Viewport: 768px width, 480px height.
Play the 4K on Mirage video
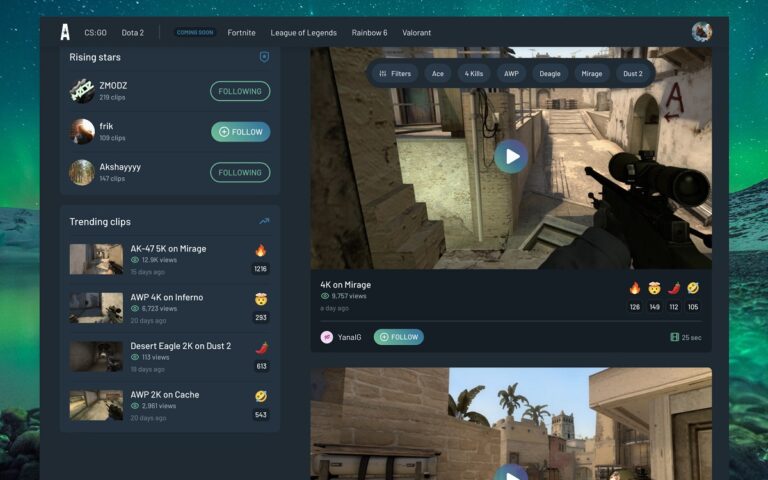tap(511, 157)
